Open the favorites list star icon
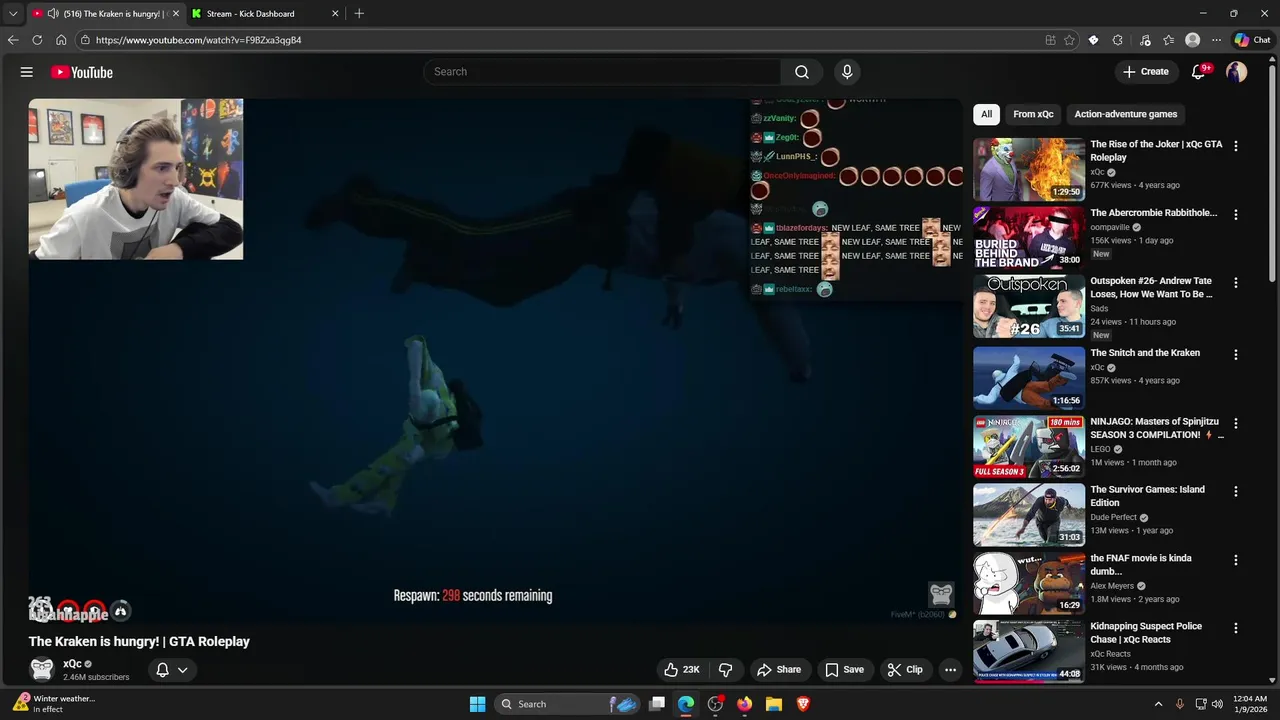Image resolution: width=1280 pixels, height=720 pixels. click(x=1168, y=40)
